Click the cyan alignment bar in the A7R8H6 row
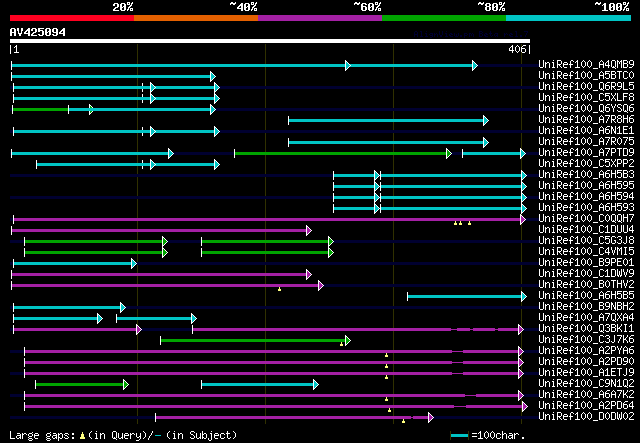This screenshot has width=640, height=443. point(389,120)
